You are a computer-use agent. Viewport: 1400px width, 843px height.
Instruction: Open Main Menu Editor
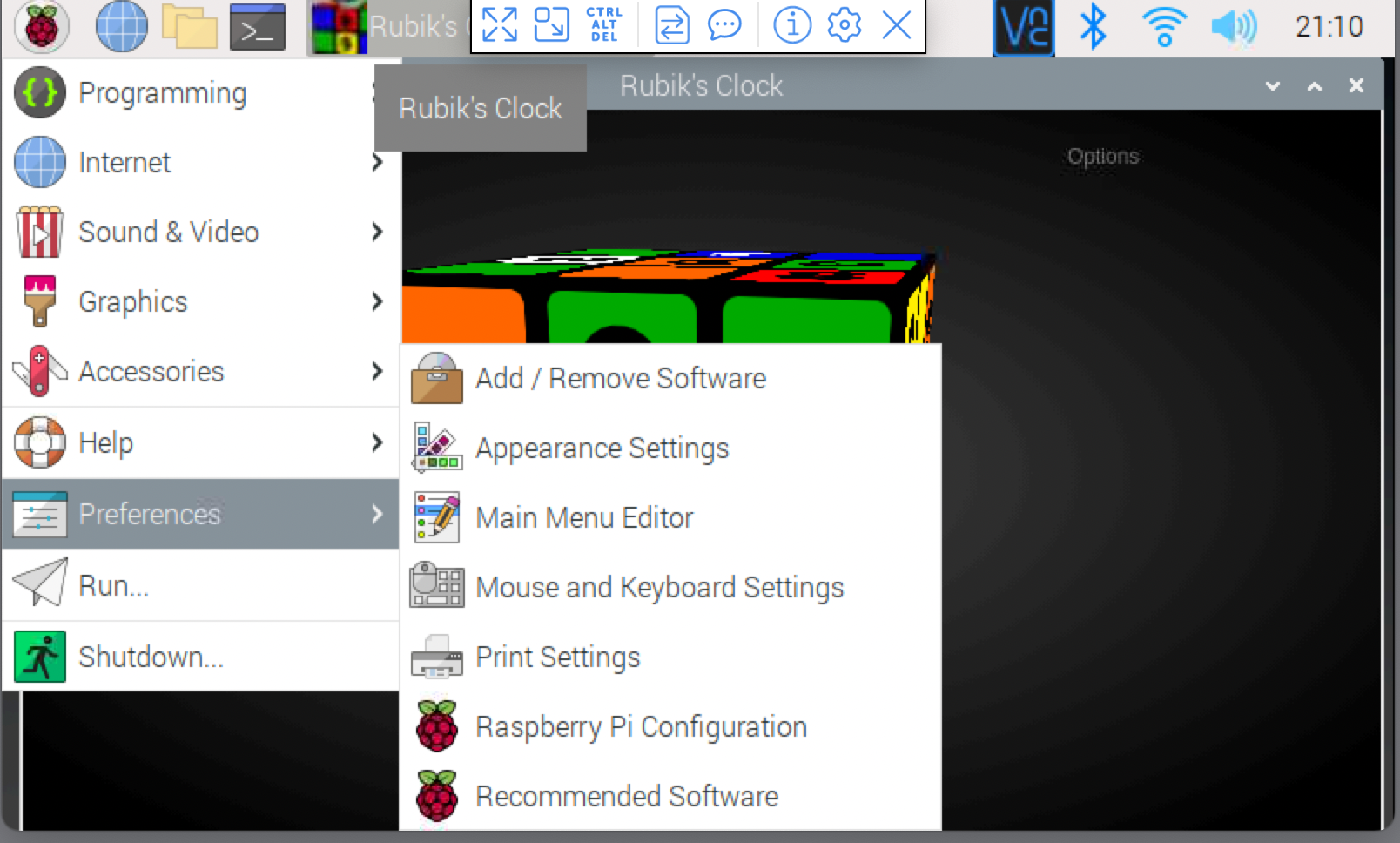point(670,517)
